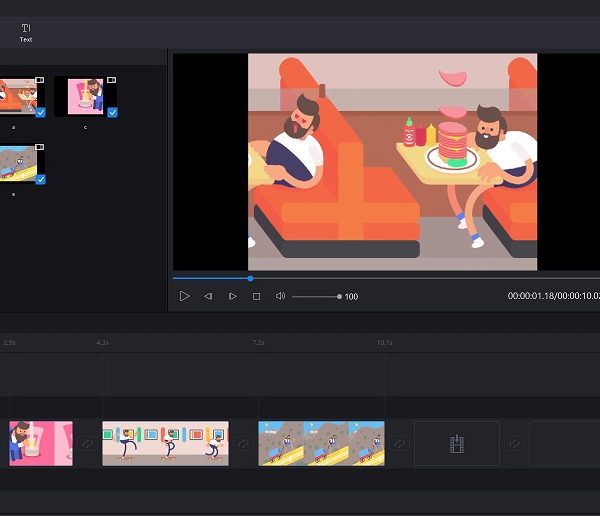Uncheck the checkbox on media clip c

(x=112, y=113)
